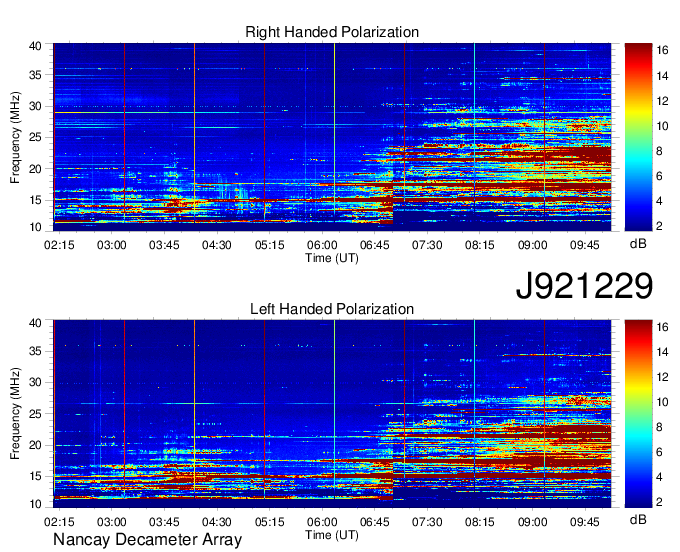Click the 'Time (UT)' label under top plot
Image resolution: width=680 pixels, height=552 pixels.
pos(332,258)
